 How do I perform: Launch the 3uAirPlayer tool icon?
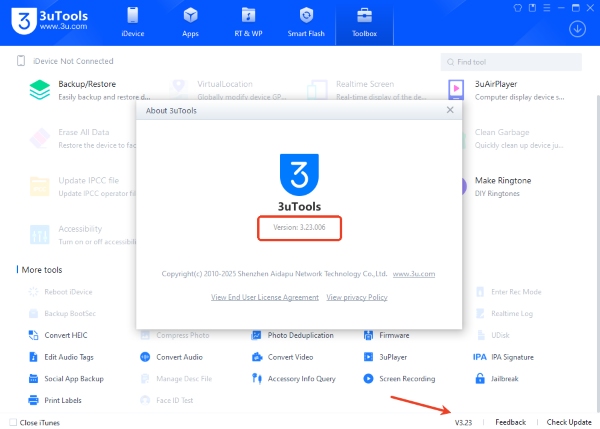[456, 90]
